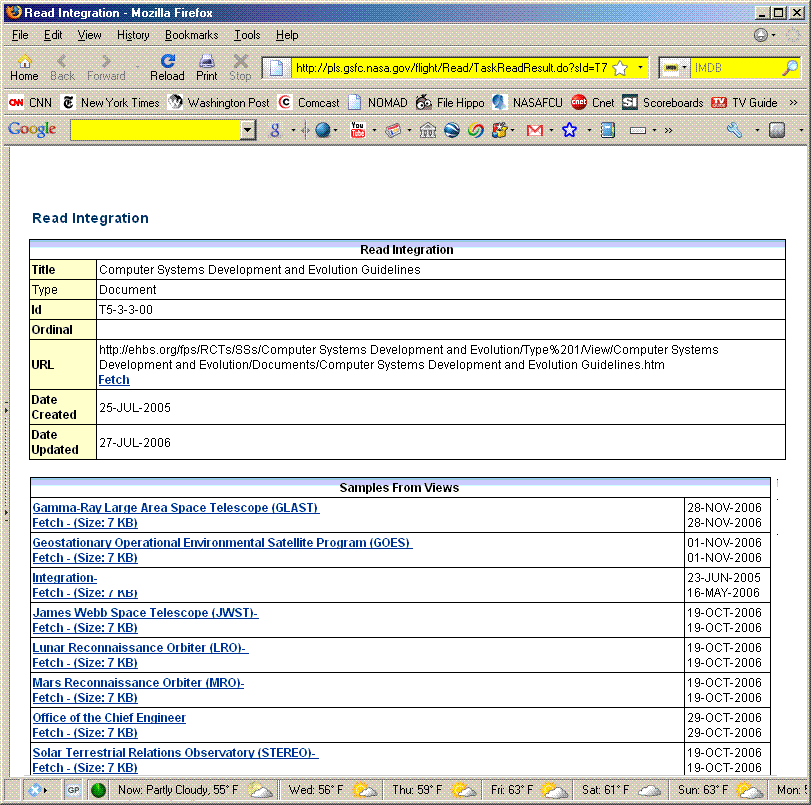Open the Comcast bookmark
Viewport: 811px width, 805px height.
[309, 102]
